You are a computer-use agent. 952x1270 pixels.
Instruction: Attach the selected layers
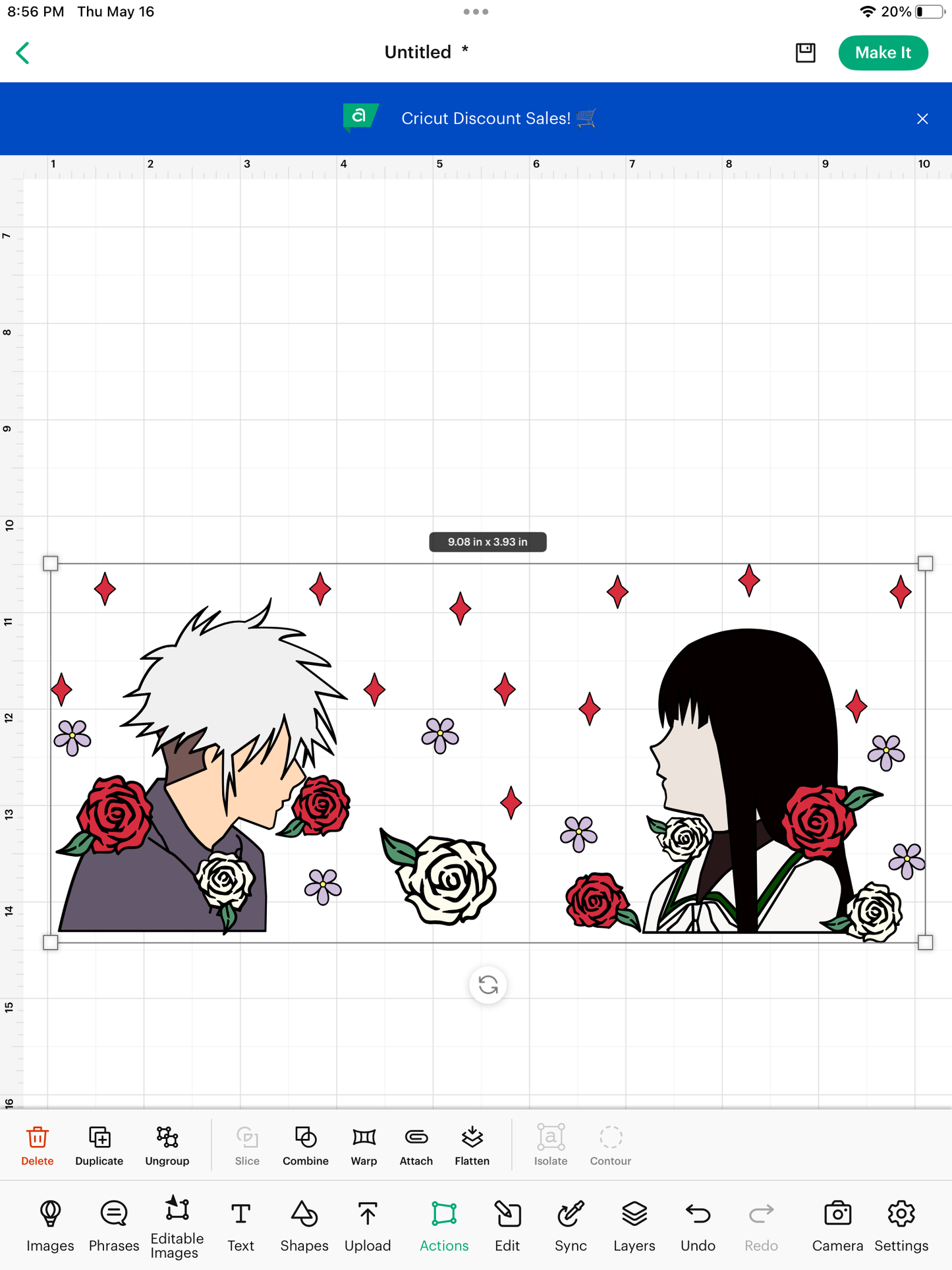(x=416, y=1145)
